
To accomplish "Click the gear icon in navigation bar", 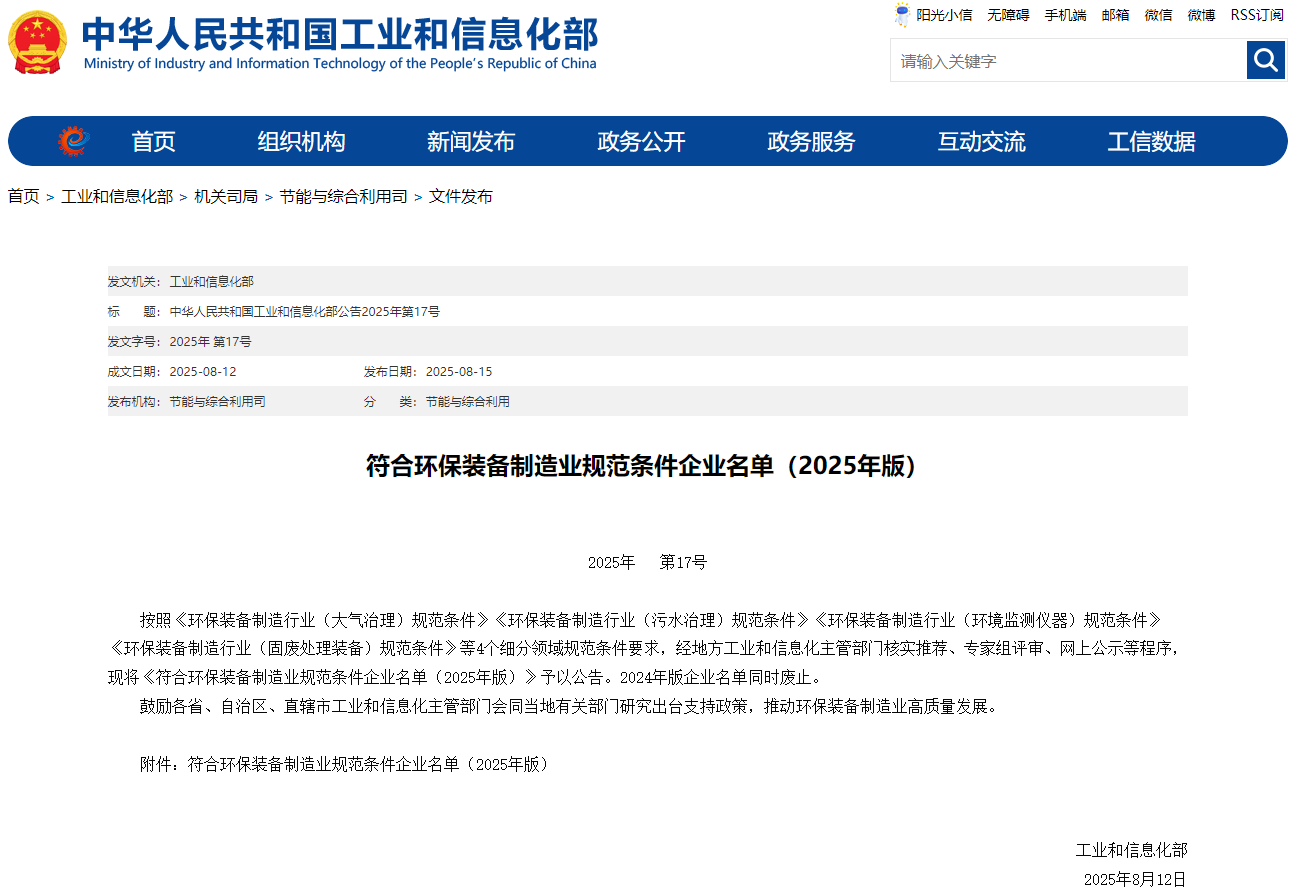I will [x=73, y=141].
